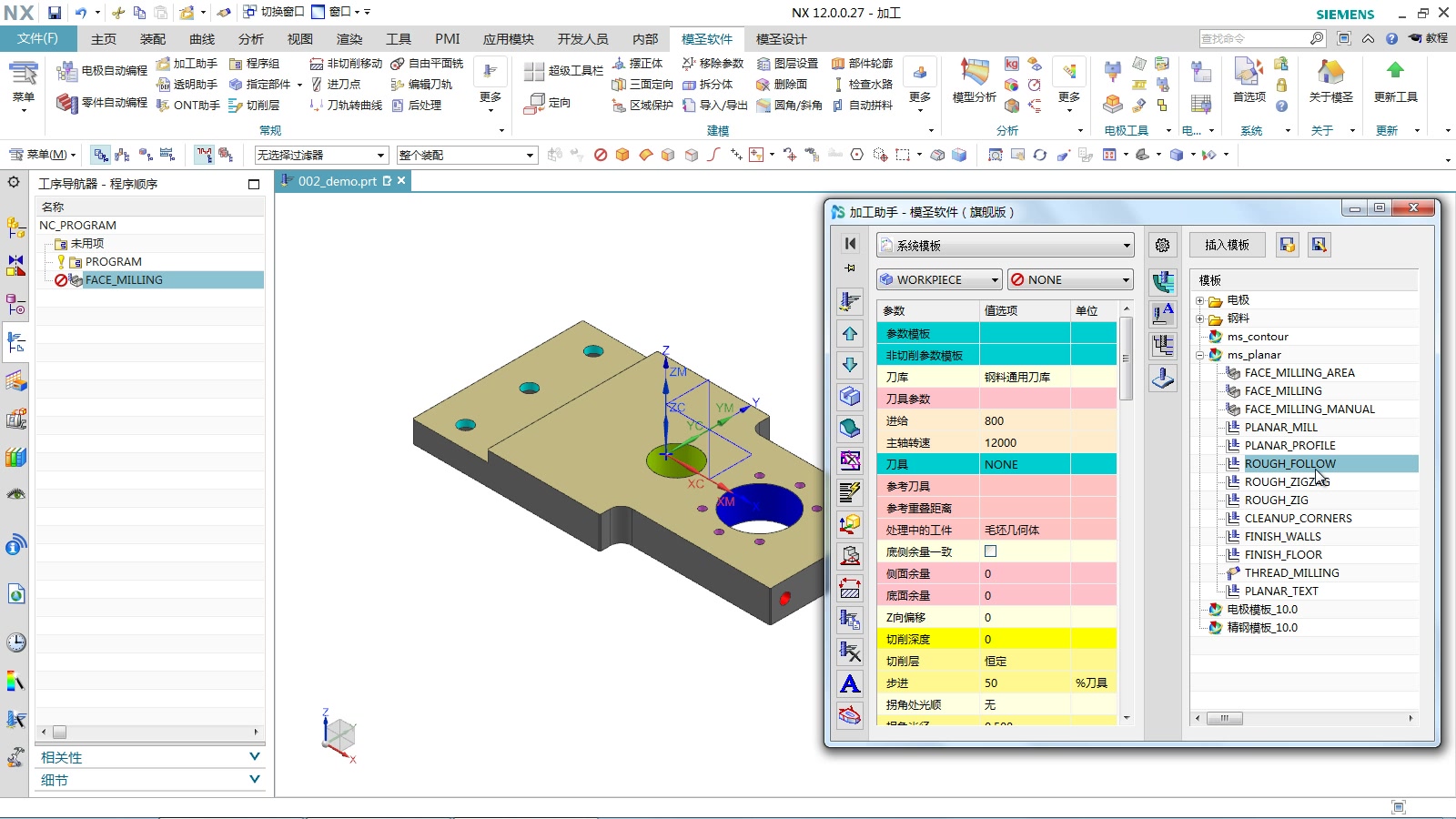The height and width of the screenshot is (819, 1456).
Task: Click the down arrow icon in 加工助手 dialog
Action: 850,365
